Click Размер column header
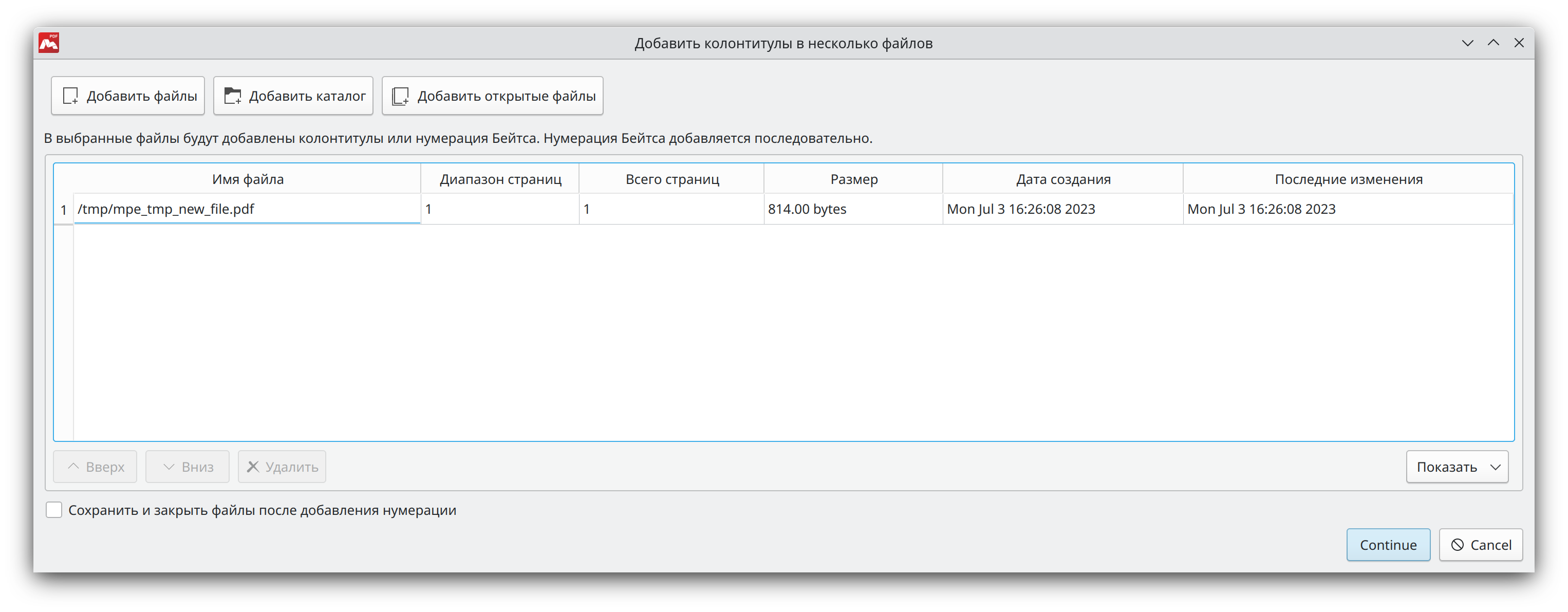Screen dimensions: 1568x612 tap(853, 179)
